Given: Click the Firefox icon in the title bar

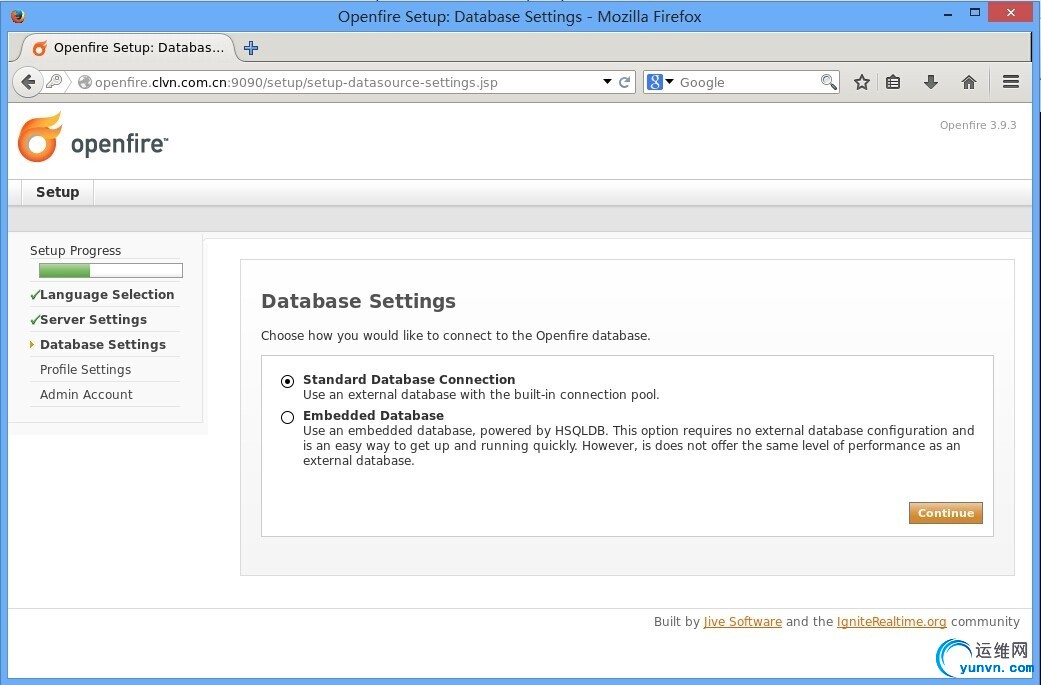Looking at the screenshot, I should [18, 16].
